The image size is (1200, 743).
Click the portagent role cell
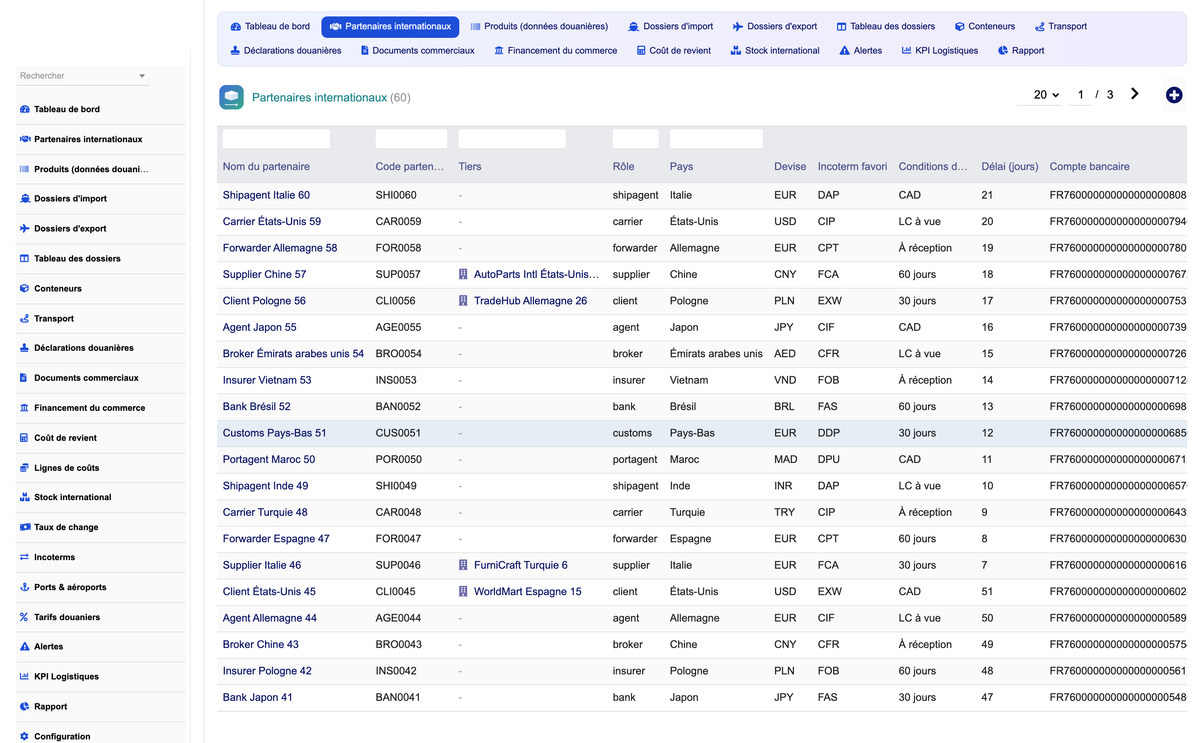click(635, 460)
